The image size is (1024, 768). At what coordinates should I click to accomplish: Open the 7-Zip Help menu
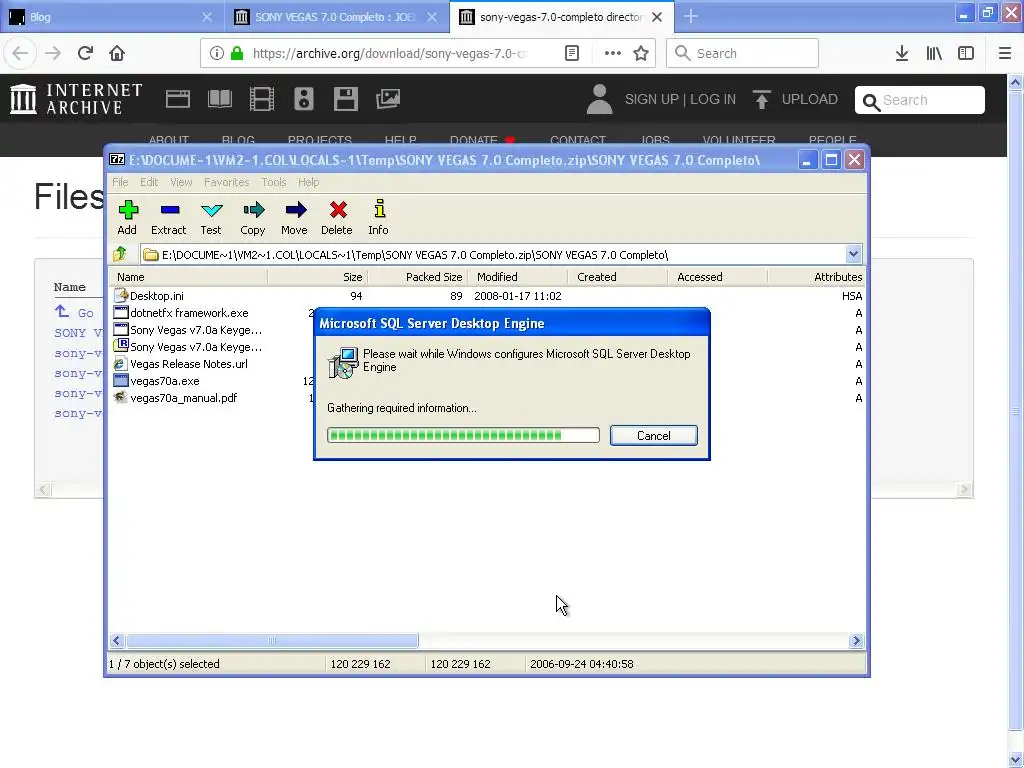click(x=308, y=182)
